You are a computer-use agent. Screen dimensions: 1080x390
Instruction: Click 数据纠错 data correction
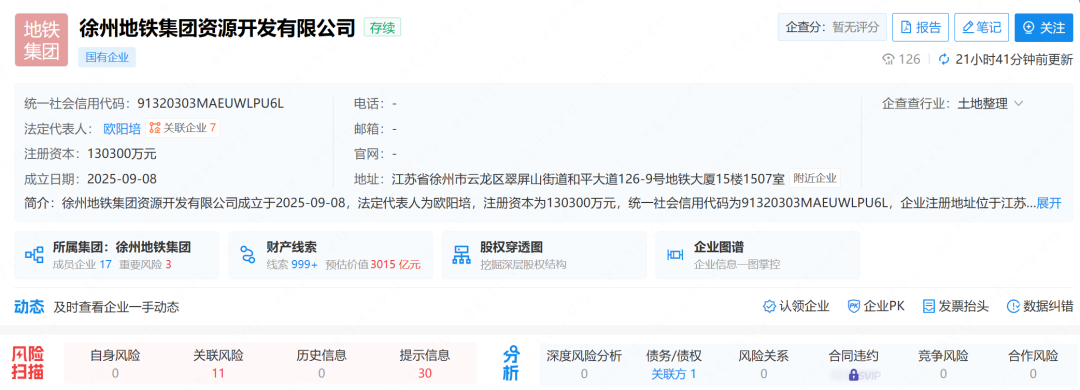(1040, 307)
